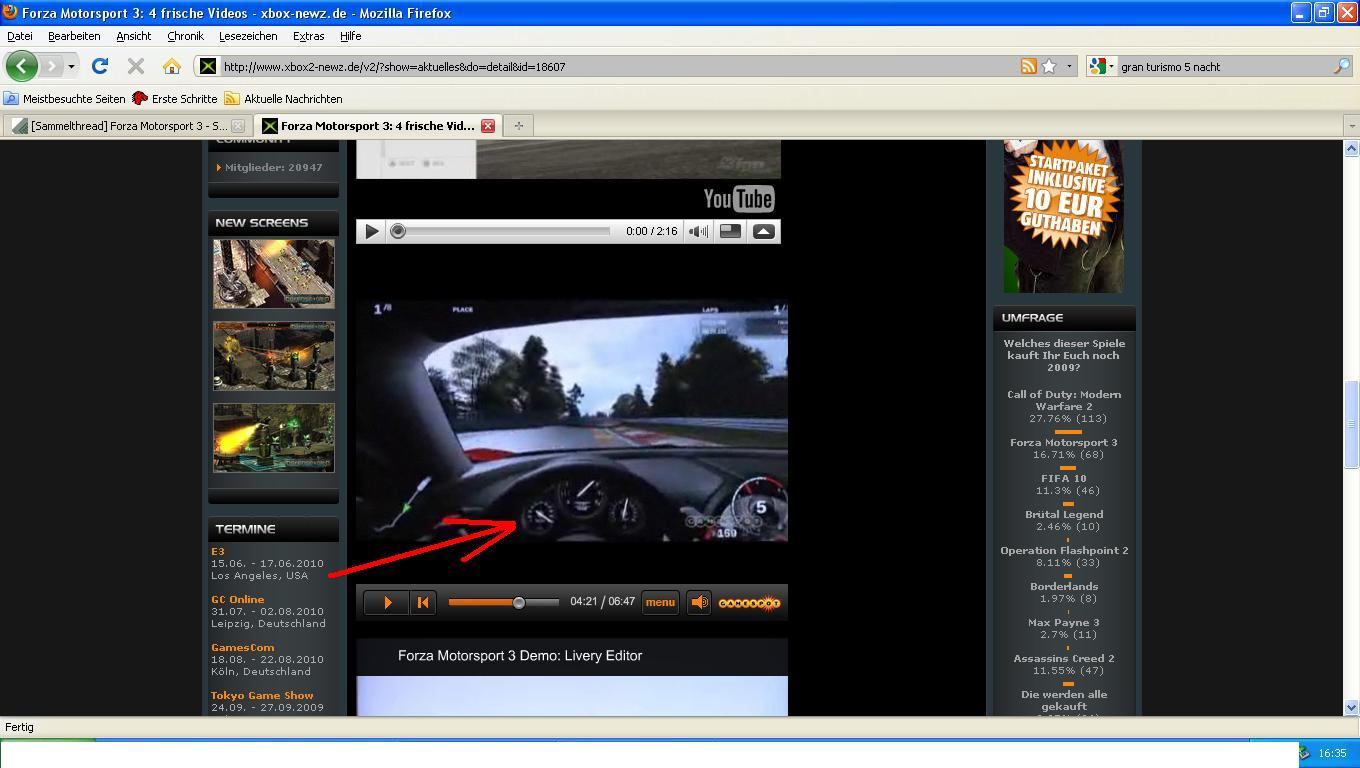Open the GC Online event link
Viewport: 1360px width, 768px height.
(x=238, y=599)
